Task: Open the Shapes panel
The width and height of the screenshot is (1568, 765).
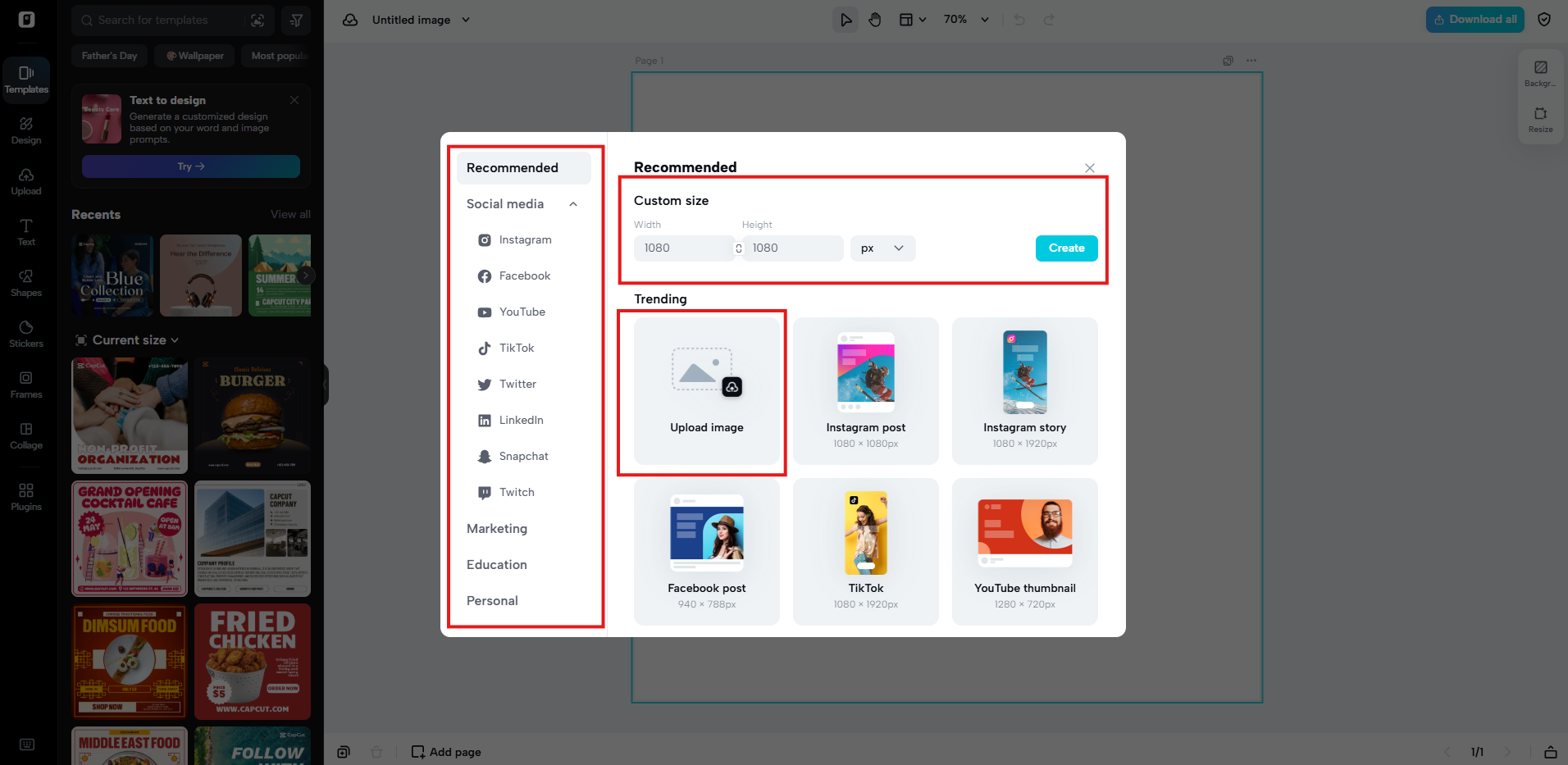Action: pyautogui.click(x=26, y=283)
